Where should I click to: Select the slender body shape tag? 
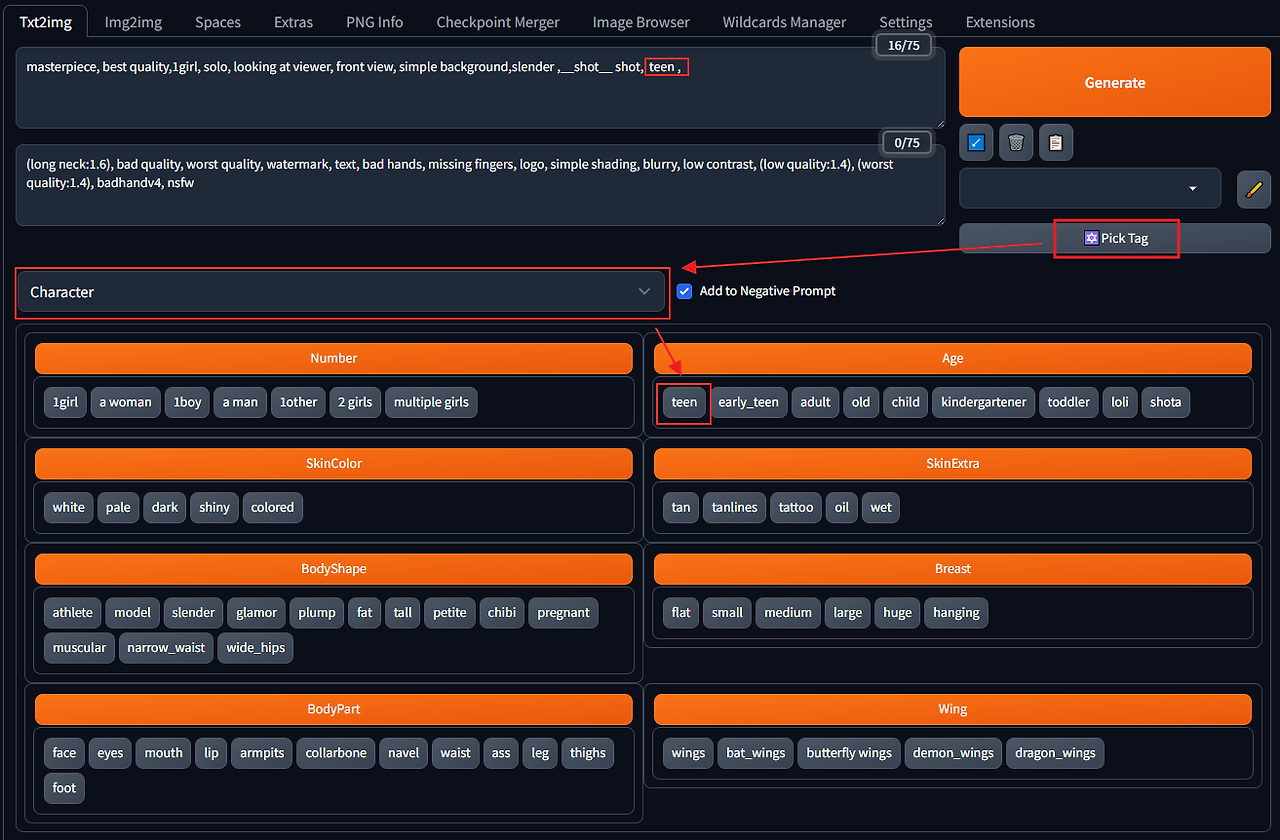coord(193,612)
